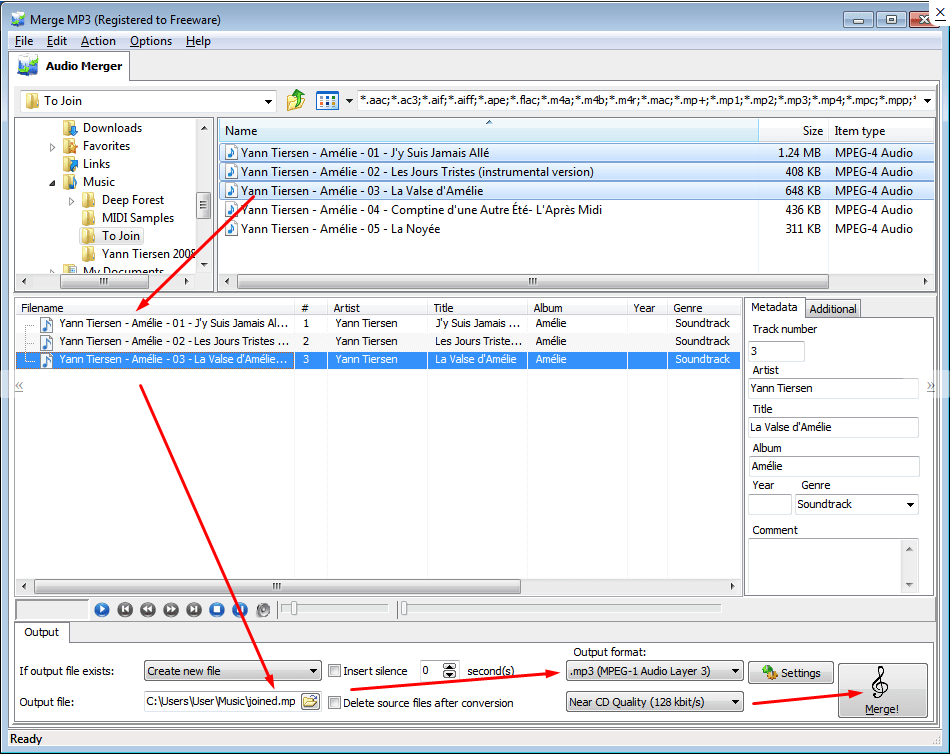Sort file browser by Item type column
The image size is (951, 754).
pyautogui.click(x=881, y=130)
